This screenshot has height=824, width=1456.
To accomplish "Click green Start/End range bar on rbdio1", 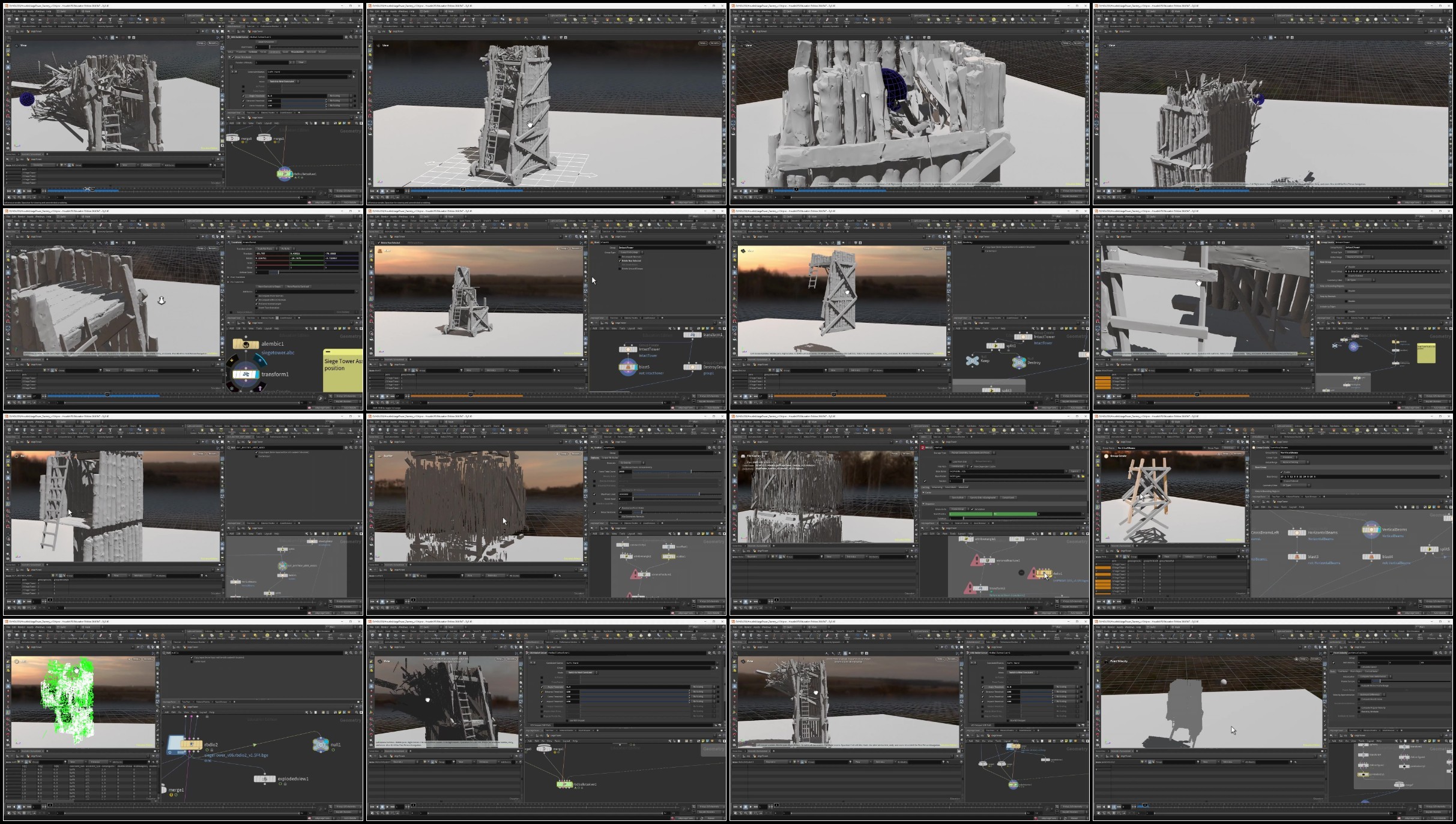I will click(x=993, y=514).
